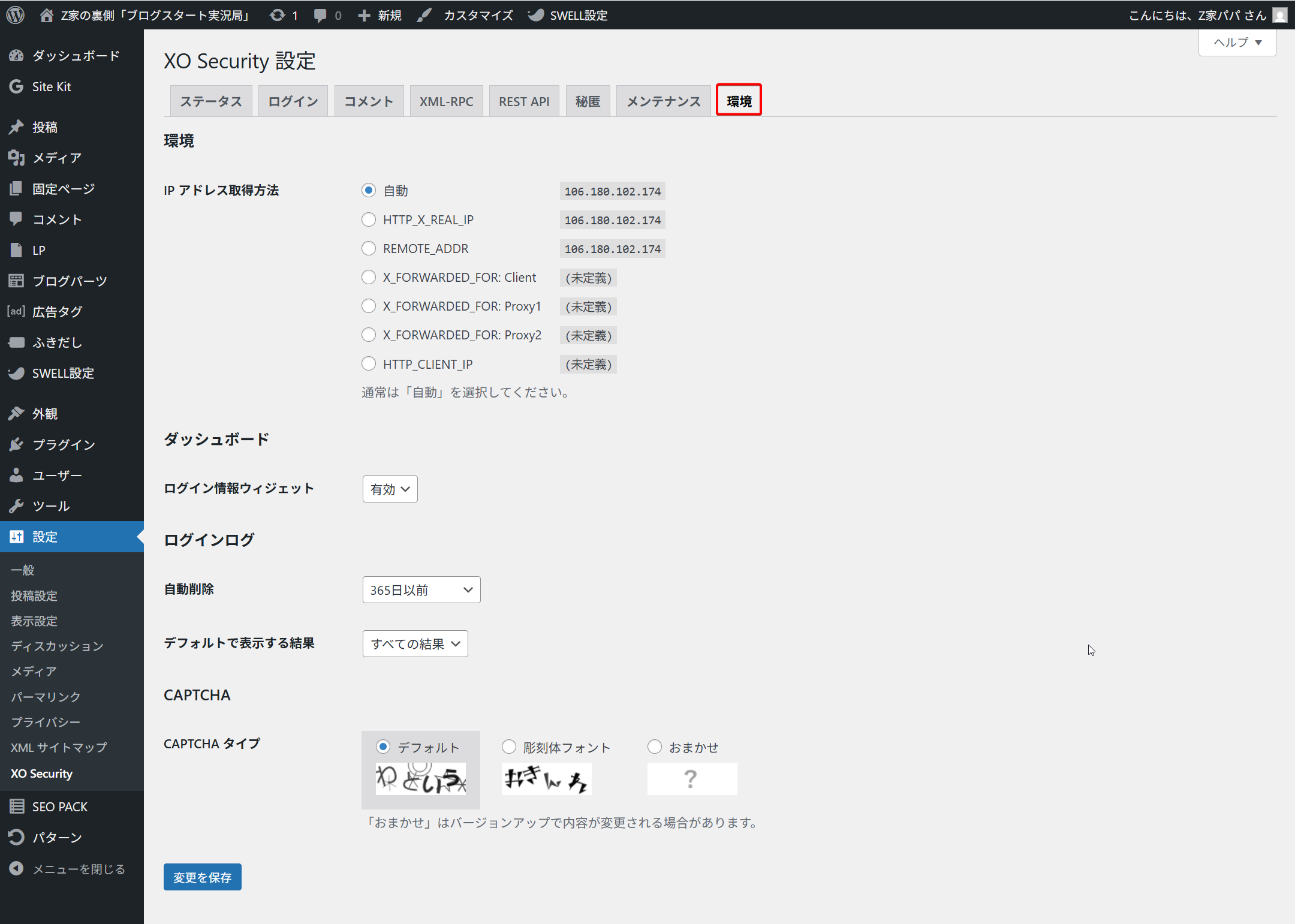
Task: Switch to the ステータス tab
Action: pyautogui.click(x=211, y=101)
